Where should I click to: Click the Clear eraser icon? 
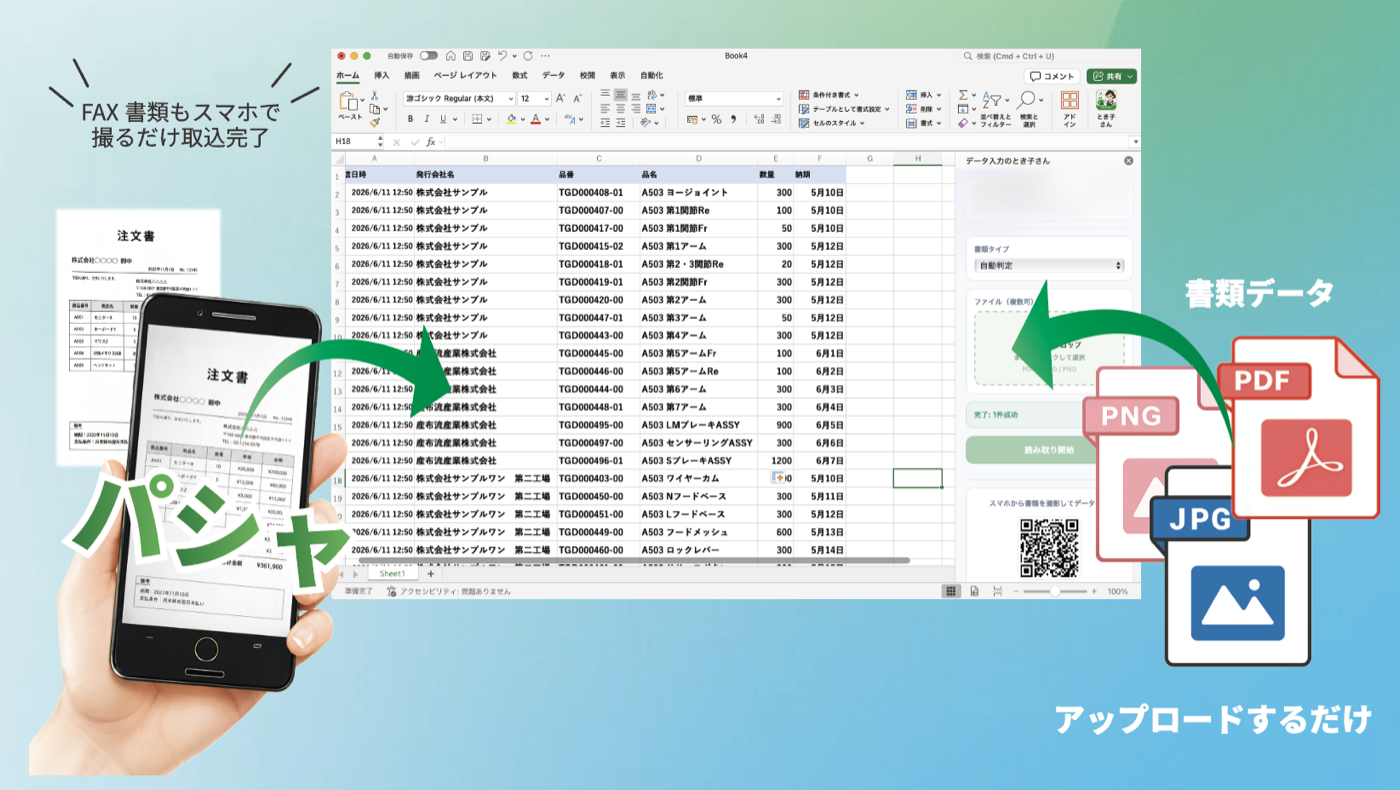pos(963,123)
